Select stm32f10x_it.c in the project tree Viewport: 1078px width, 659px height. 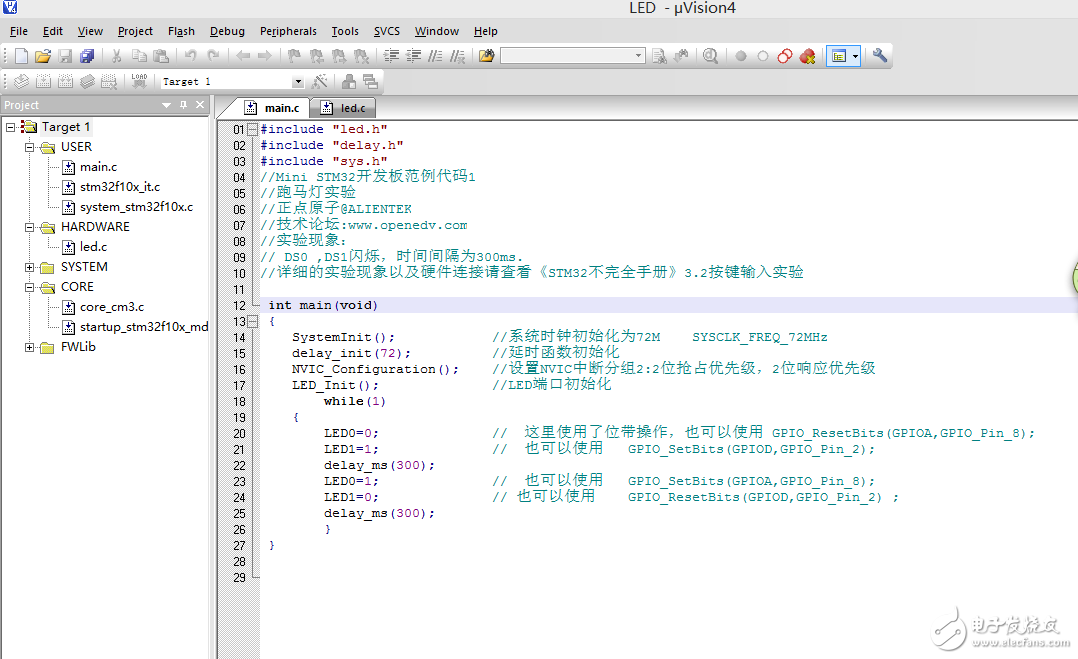point(119,187)
